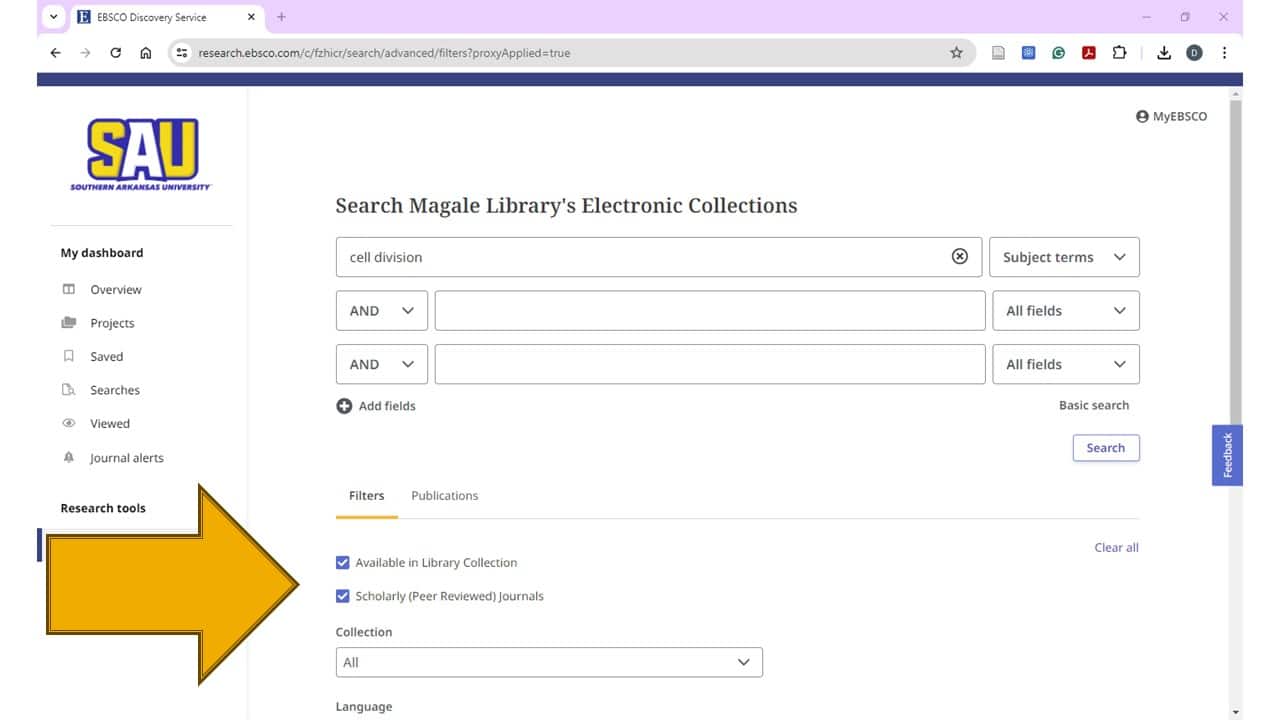The image size is (1280, 720).
Task: Click the Add fields plus icon
Action: pos(344,406)
